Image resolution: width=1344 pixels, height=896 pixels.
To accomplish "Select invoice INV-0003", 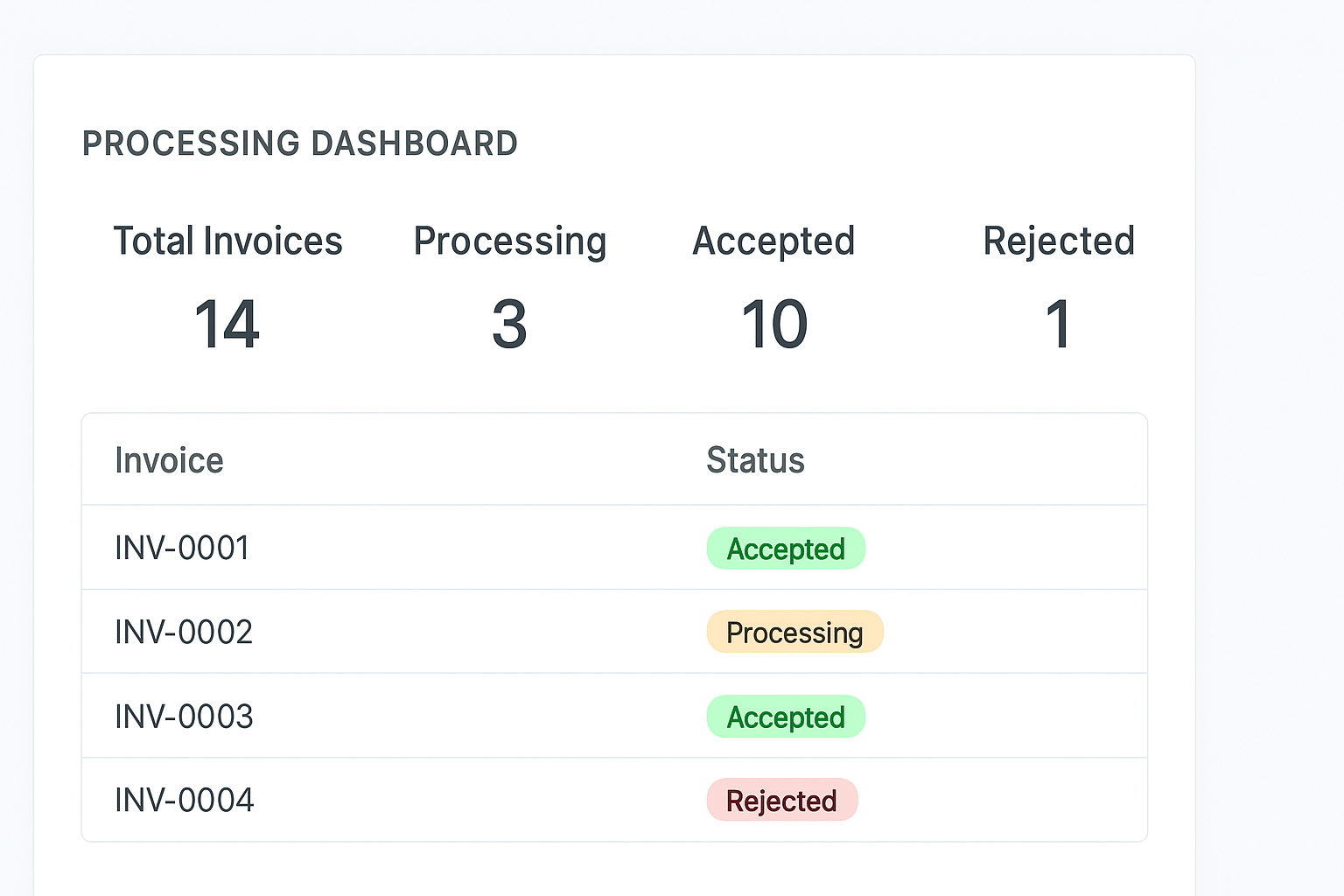I will (183, 716).
